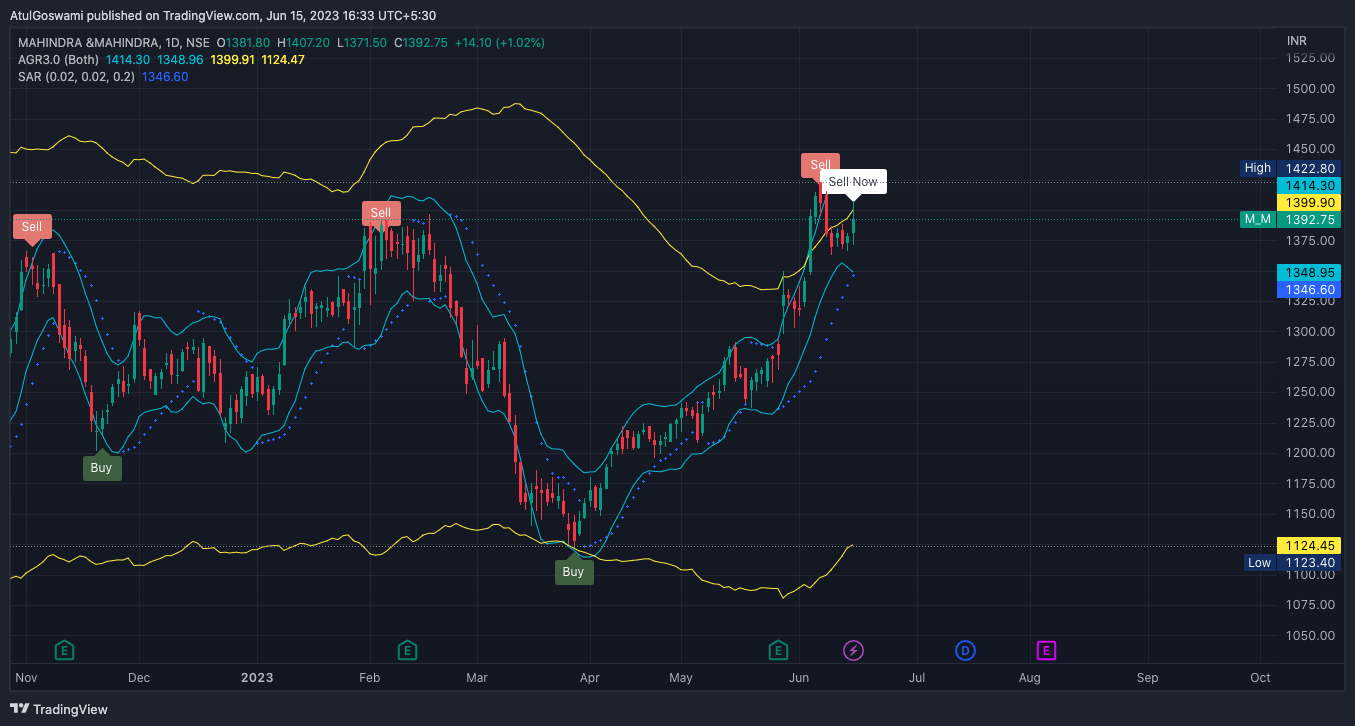Select the Low label on the price axis
The image size is (1355, 726).
(x=1259, y=563)
